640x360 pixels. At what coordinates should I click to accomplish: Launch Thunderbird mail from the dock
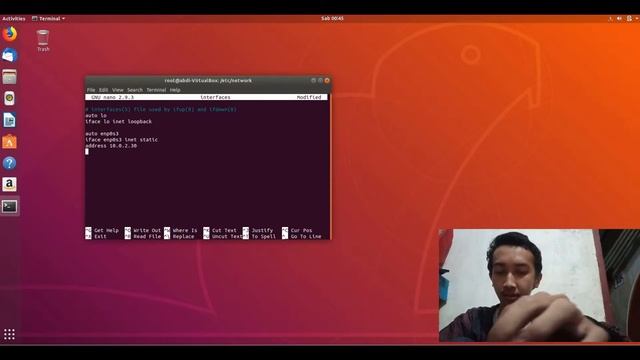[x=9, y=55]
